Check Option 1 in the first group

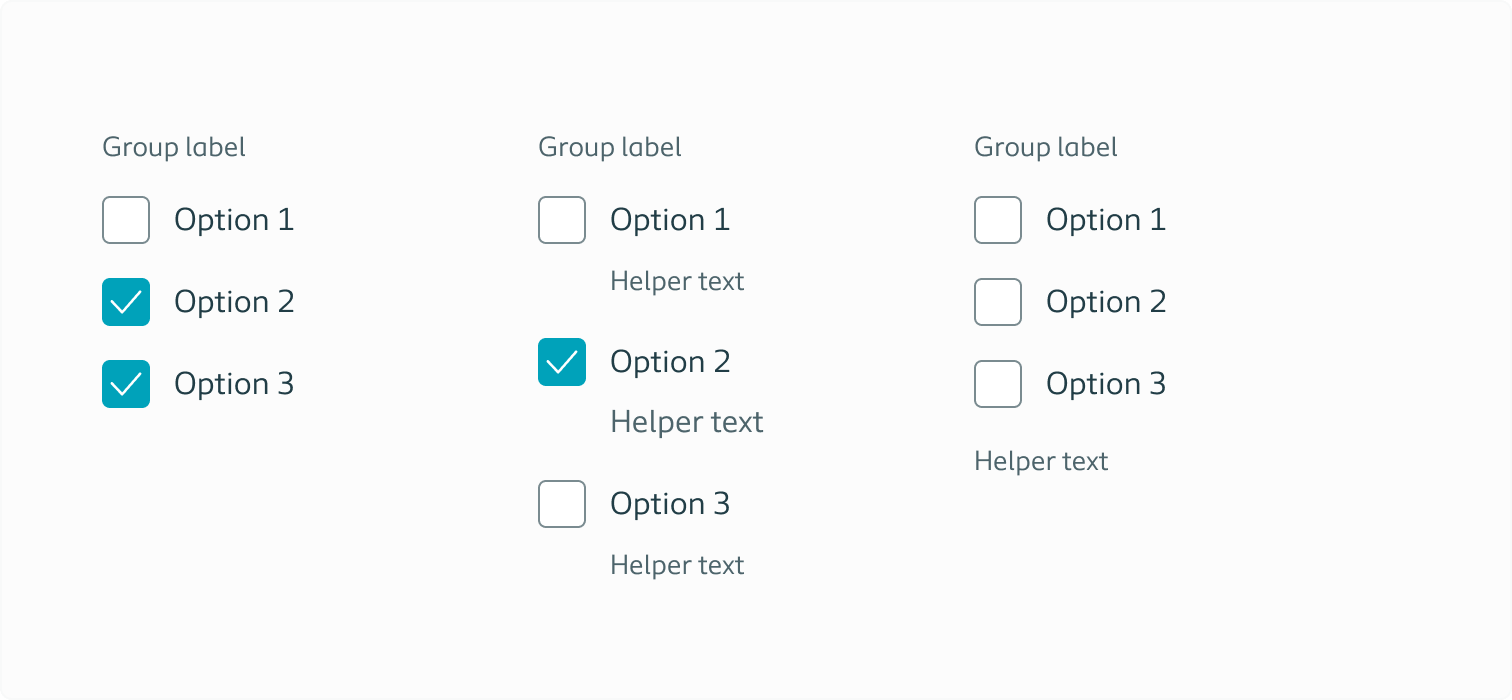tap(125, 219)
